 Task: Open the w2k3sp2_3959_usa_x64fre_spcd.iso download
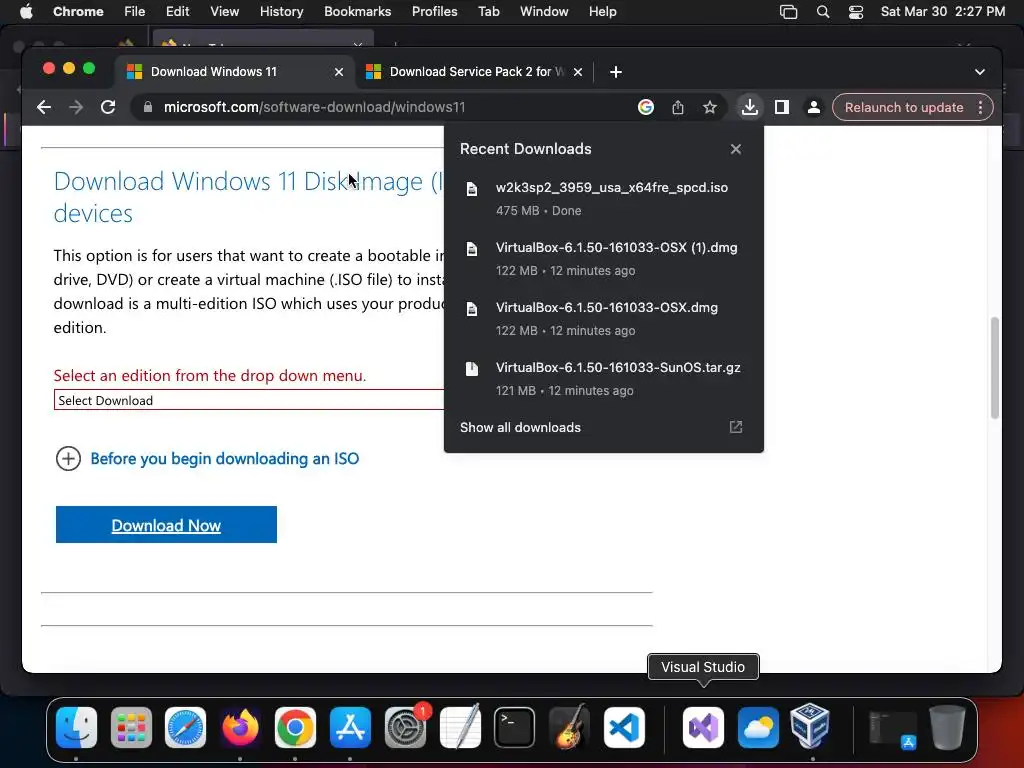603,199
